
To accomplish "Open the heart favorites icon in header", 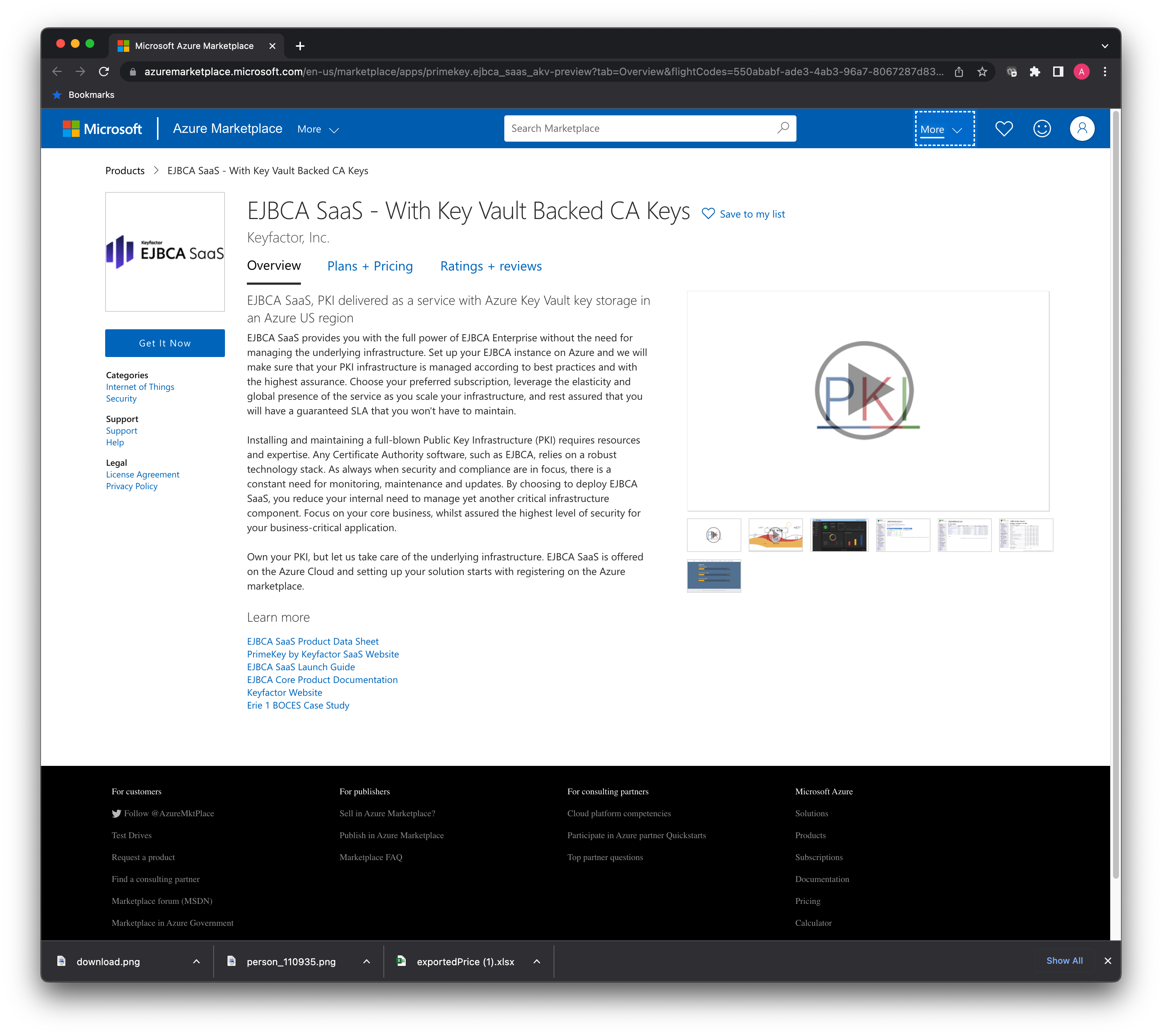I will pos(1004,128).
